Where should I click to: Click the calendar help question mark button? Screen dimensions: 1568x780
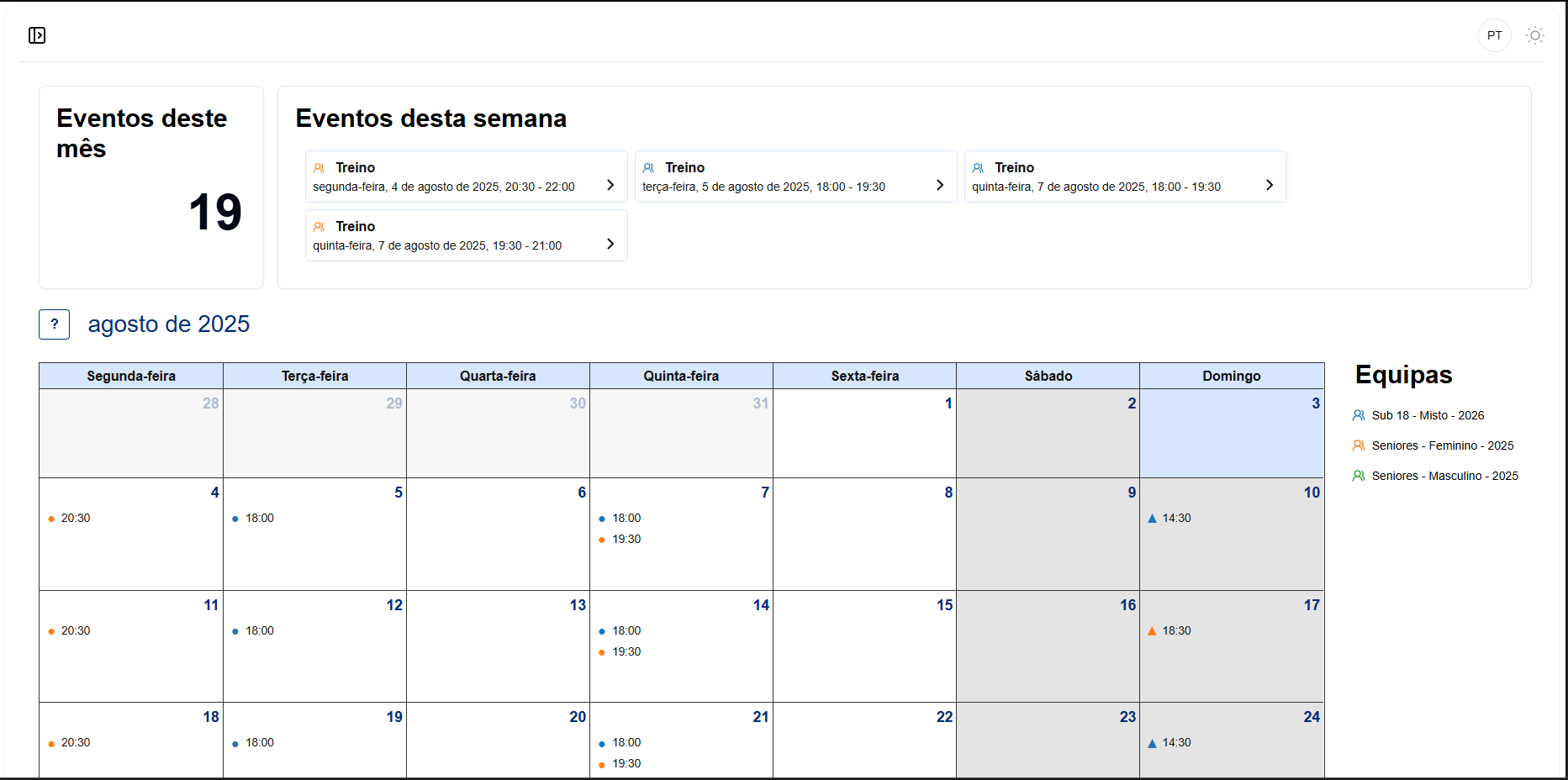click(55, 324)
